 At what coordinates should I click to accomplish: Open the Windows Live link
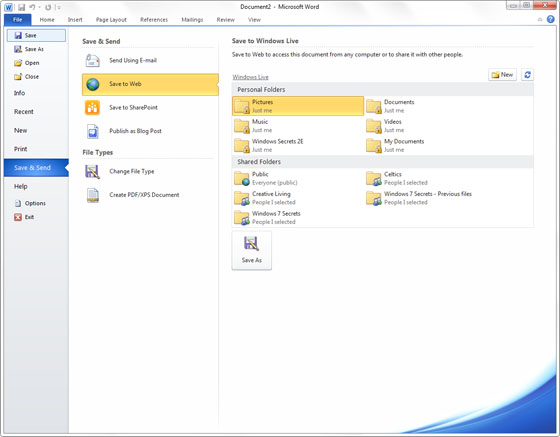(x=250, y=77)
